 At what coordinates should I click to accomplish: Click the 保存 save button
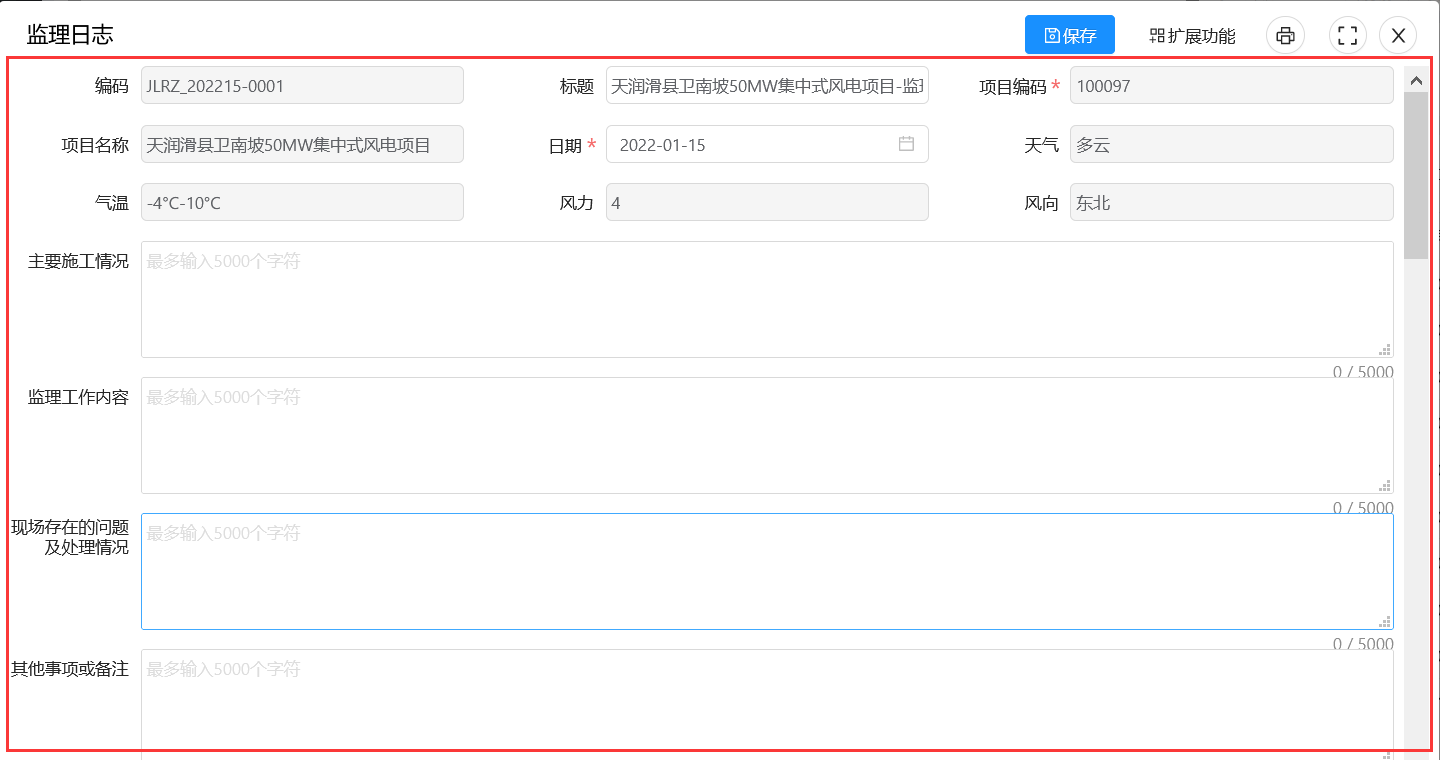point(1069,35)
